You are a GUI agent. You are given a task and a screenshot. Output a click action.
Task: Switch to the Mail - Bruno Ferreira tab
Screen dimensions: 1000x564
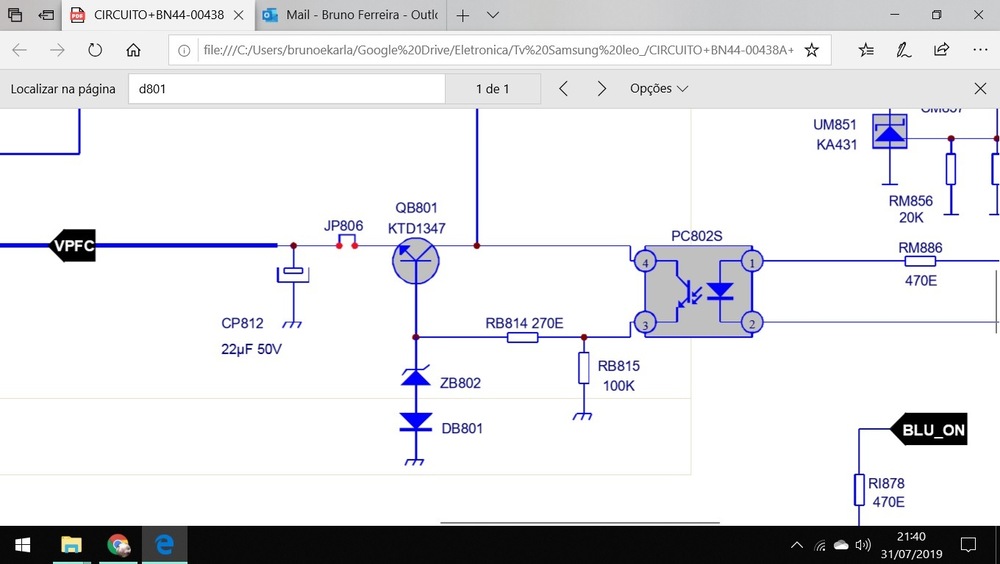(349, 16)
